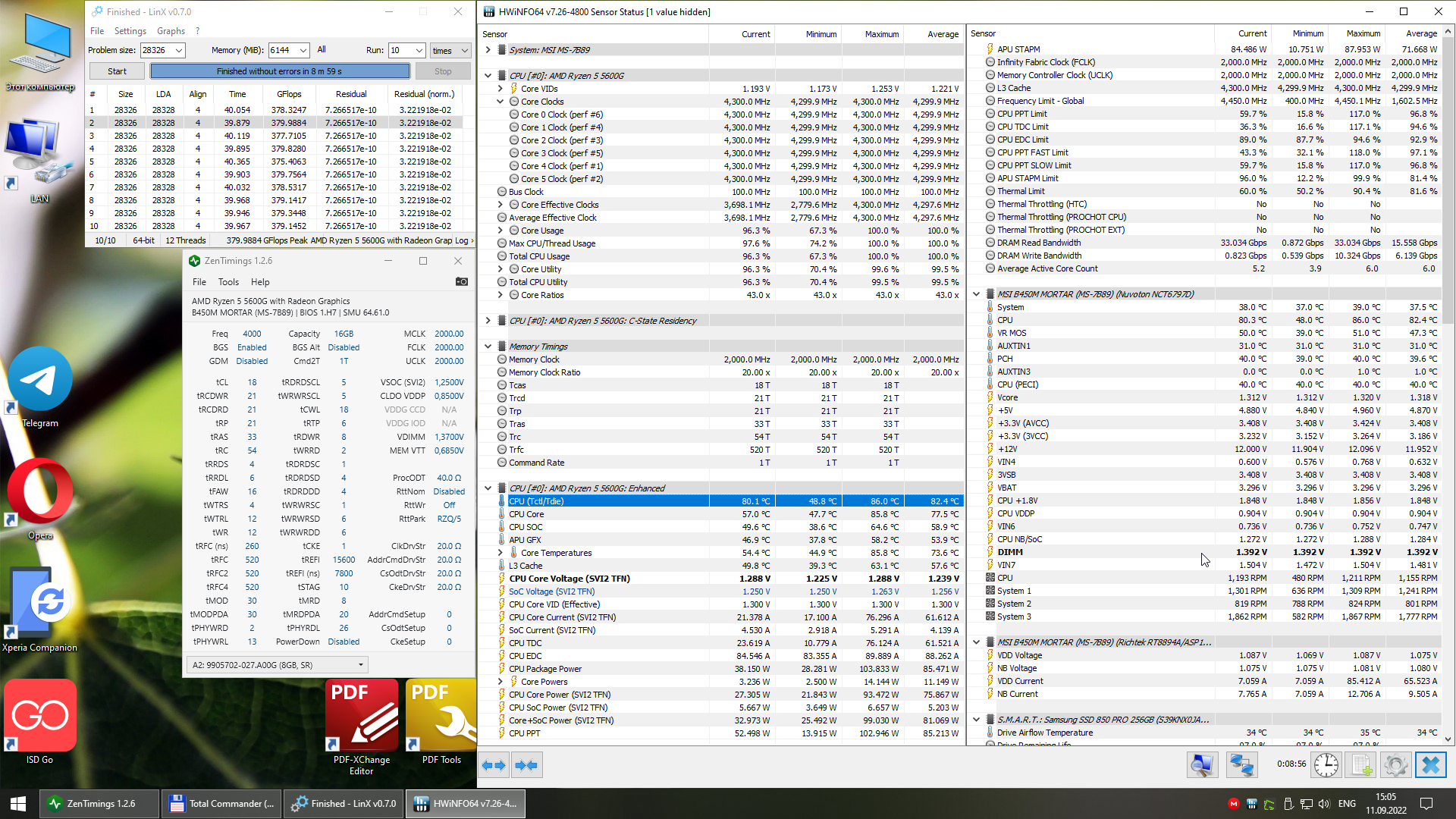Click the remote network monitoring icon

point(1241,765)
